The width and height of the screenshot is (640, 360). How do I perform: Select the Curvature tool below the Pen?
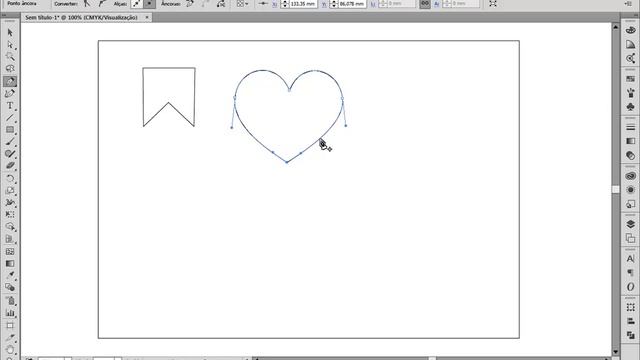(10, 93)
